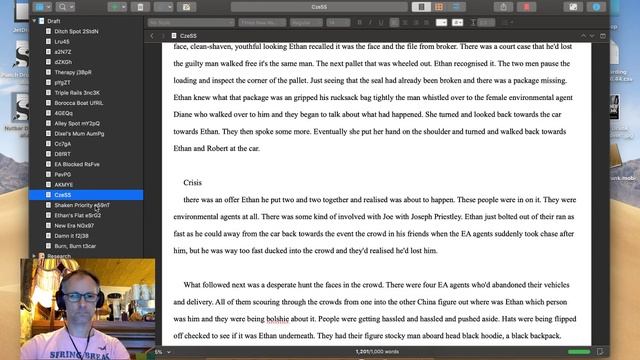
Task: Select center text alignment
Action: click(405, 22)
